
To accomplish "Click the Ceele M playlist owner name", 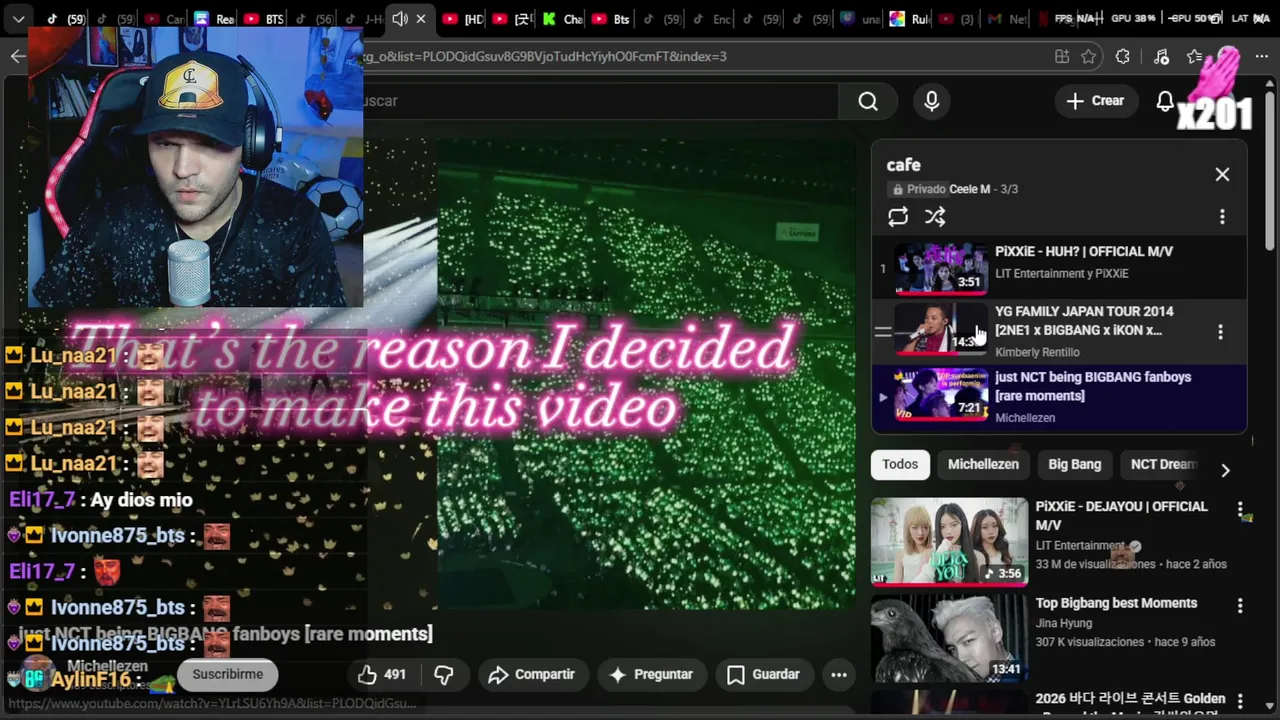I will click(x=969, y=189).
